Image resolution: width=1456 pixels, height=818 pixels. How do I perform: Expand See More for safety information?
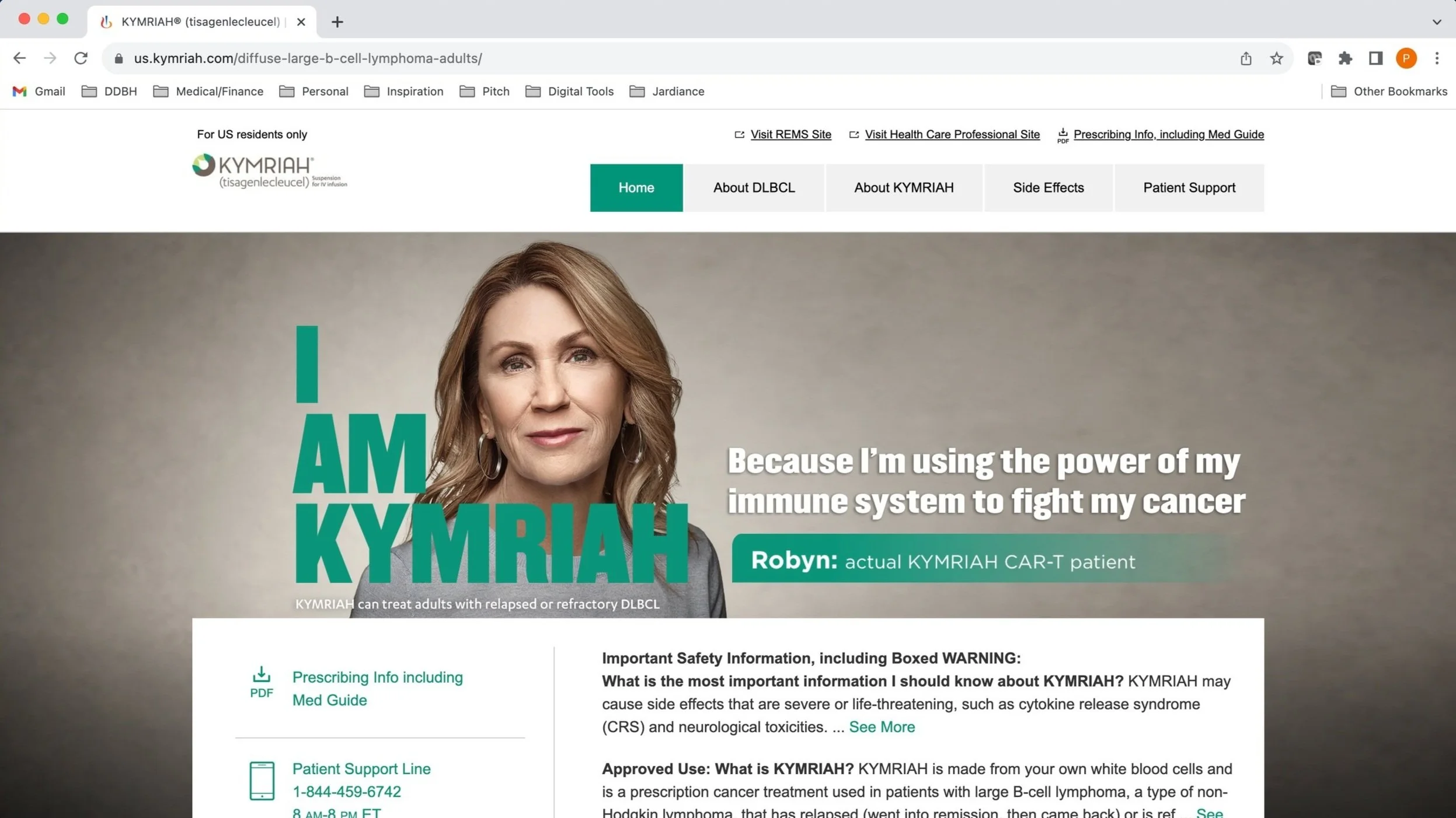point(882,727)
